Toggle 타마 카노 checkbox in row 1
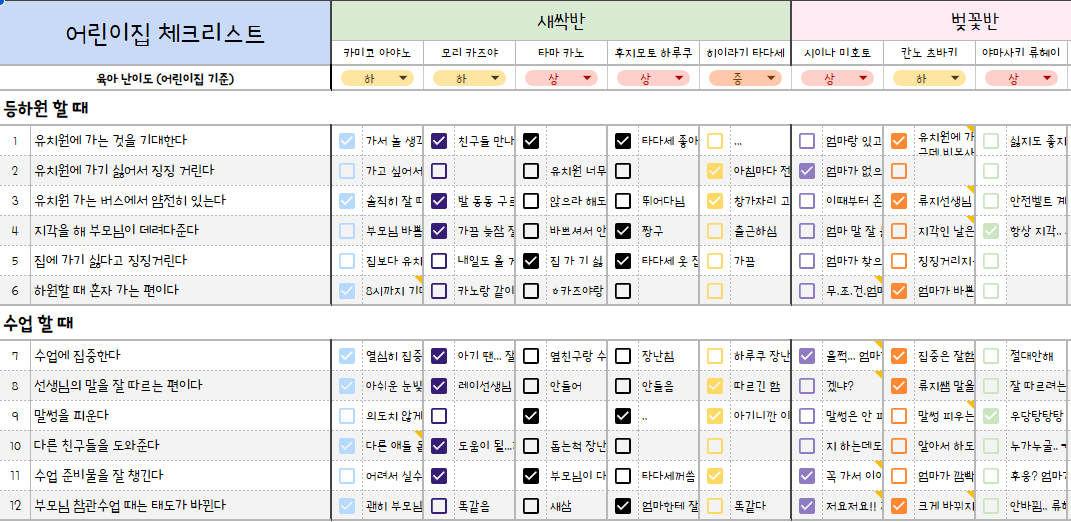1071x522 pixels. pos(531,141)
